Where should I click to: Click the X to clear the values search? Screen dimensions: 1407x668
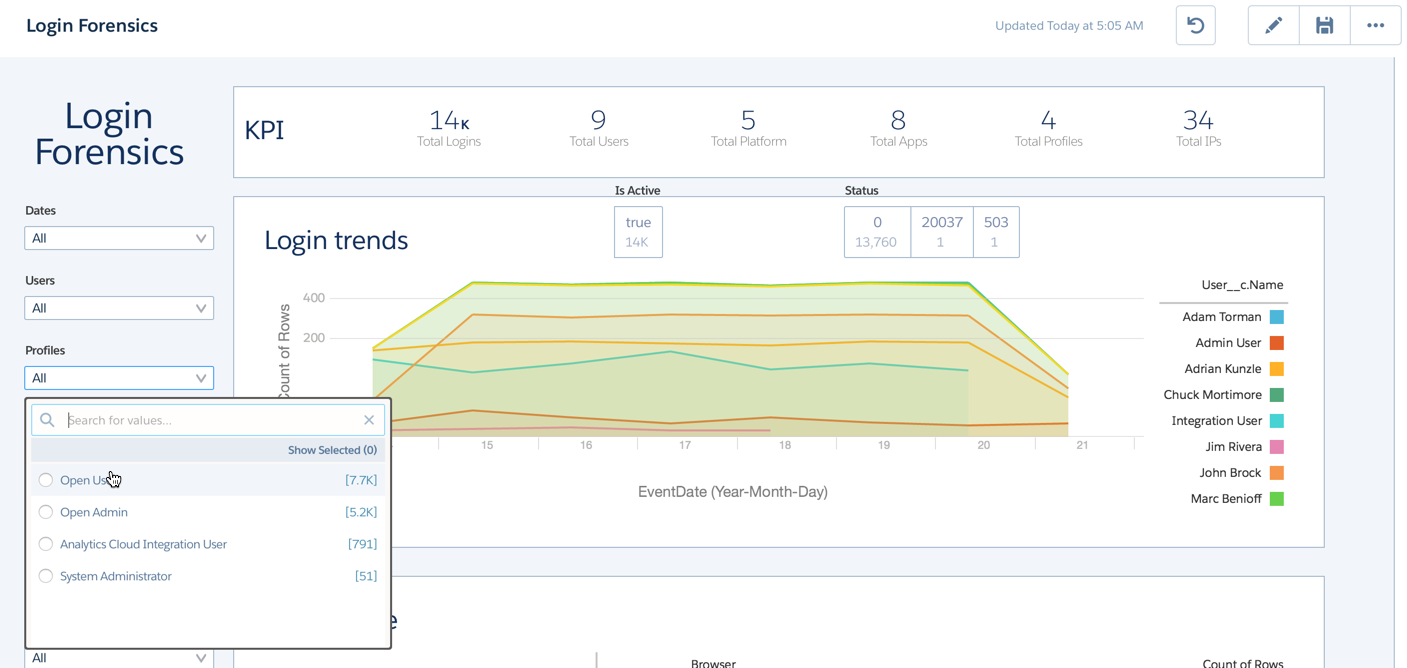(x=369, y=419)
